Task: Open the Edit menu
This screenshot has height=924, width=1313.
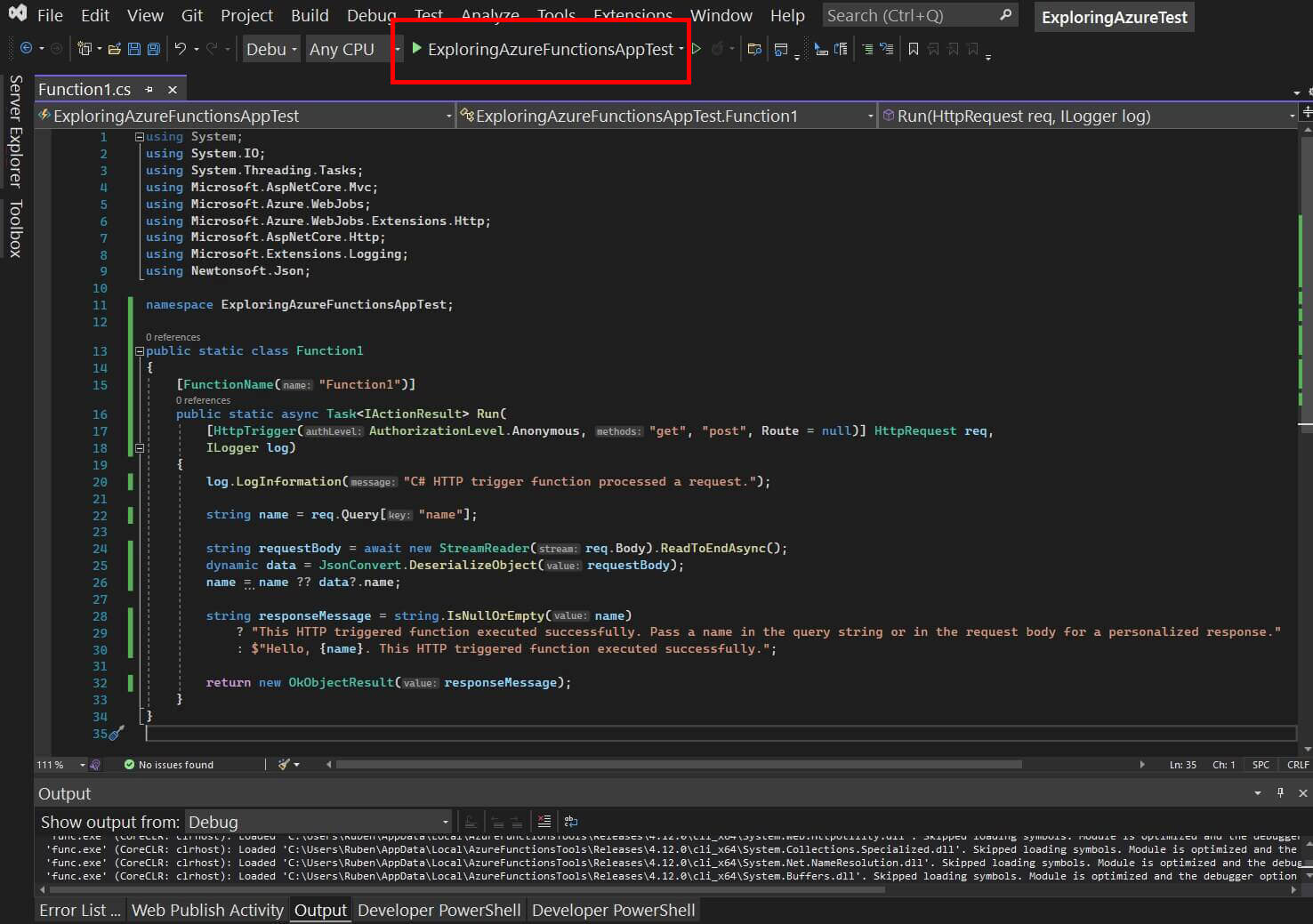Action: click(95, 15)
